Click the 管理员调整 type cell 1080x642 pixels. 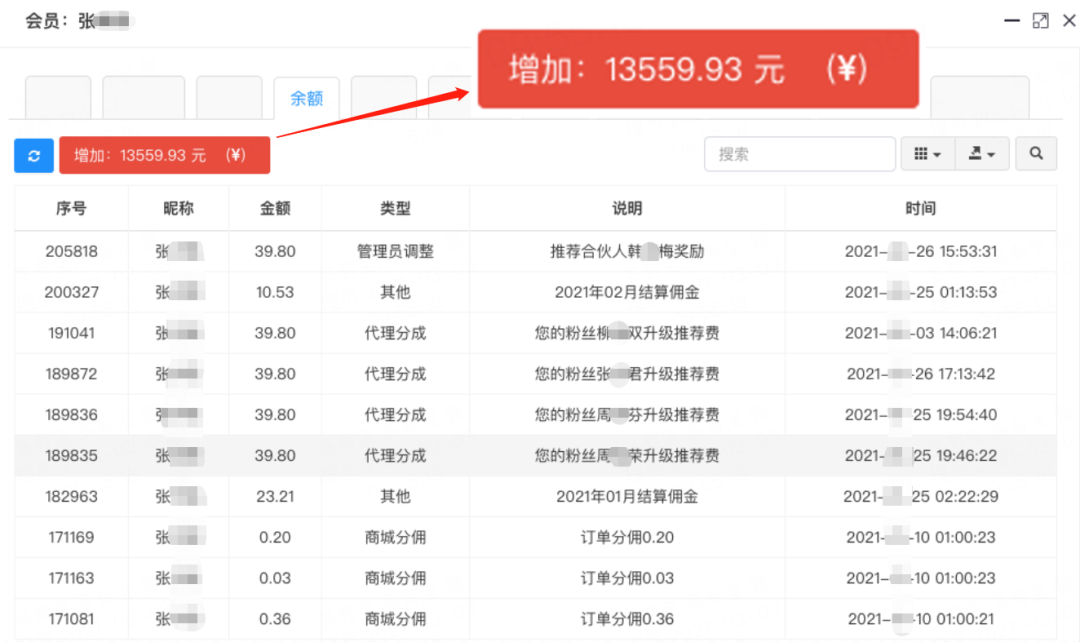point(395,252)
